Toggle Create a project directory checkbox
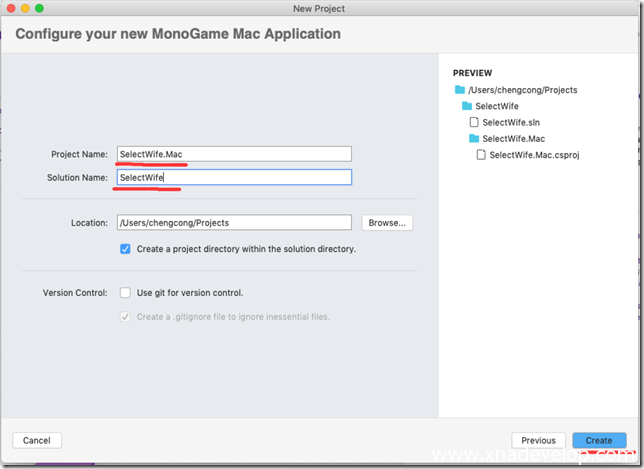 [x=125, y=249]
